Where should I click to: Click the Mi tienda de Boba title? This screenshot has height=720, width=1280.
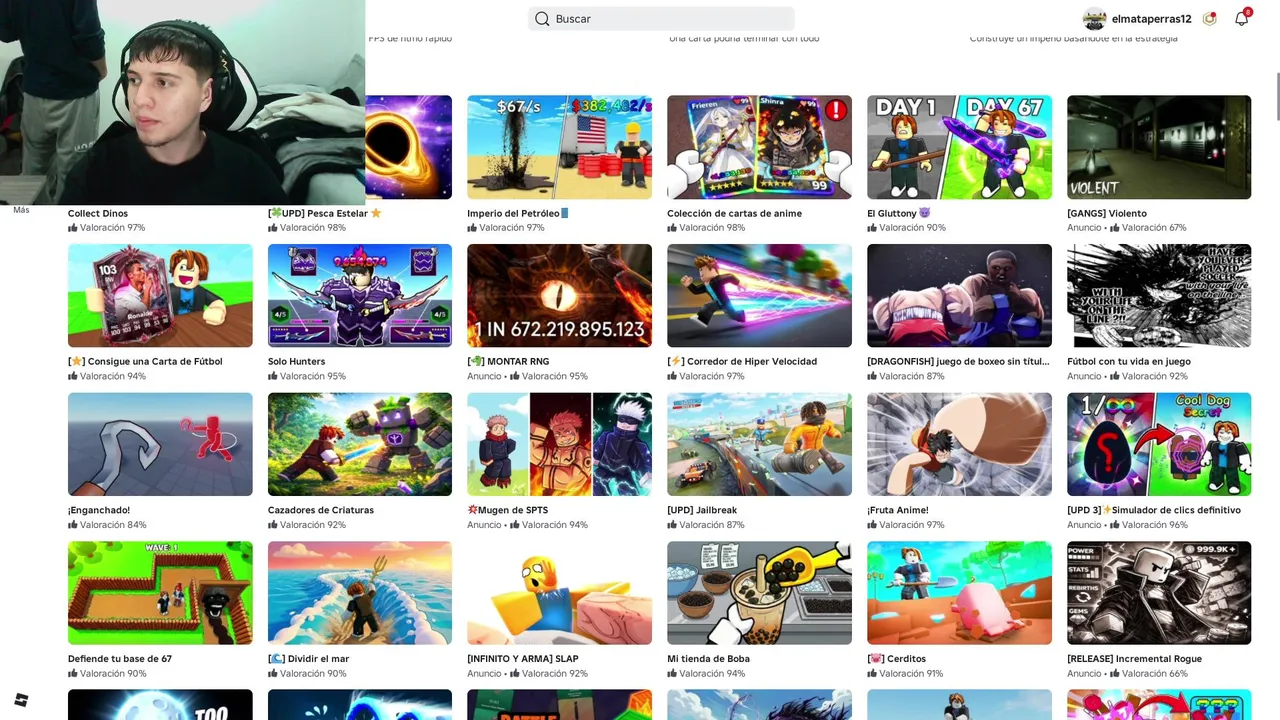point(708,659)
